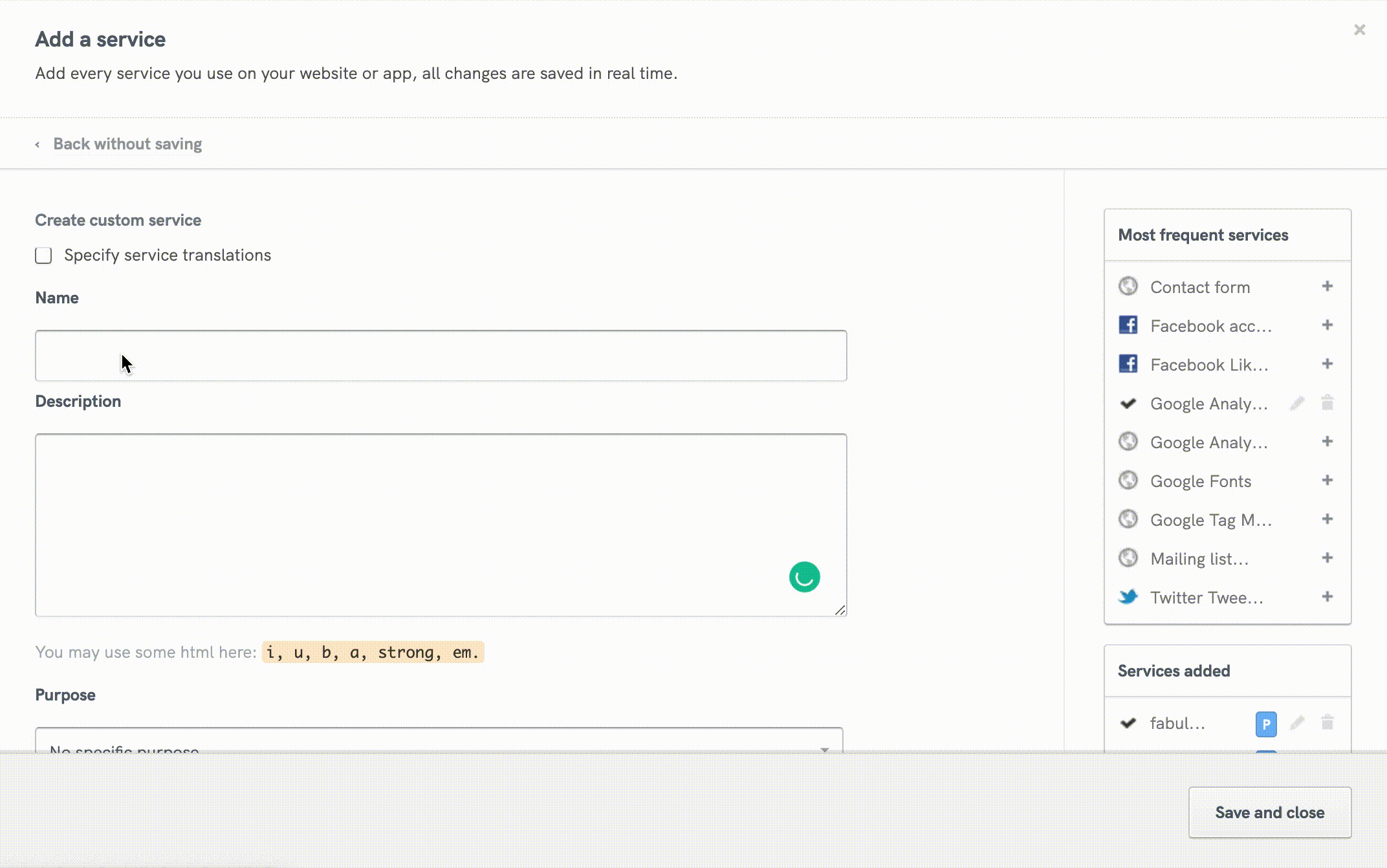The height and width of the screenshot is (868, 1387).
Task: Click the plus to add Google Tag Manager
Action: pyautogui.click(x=1327, y=519)
